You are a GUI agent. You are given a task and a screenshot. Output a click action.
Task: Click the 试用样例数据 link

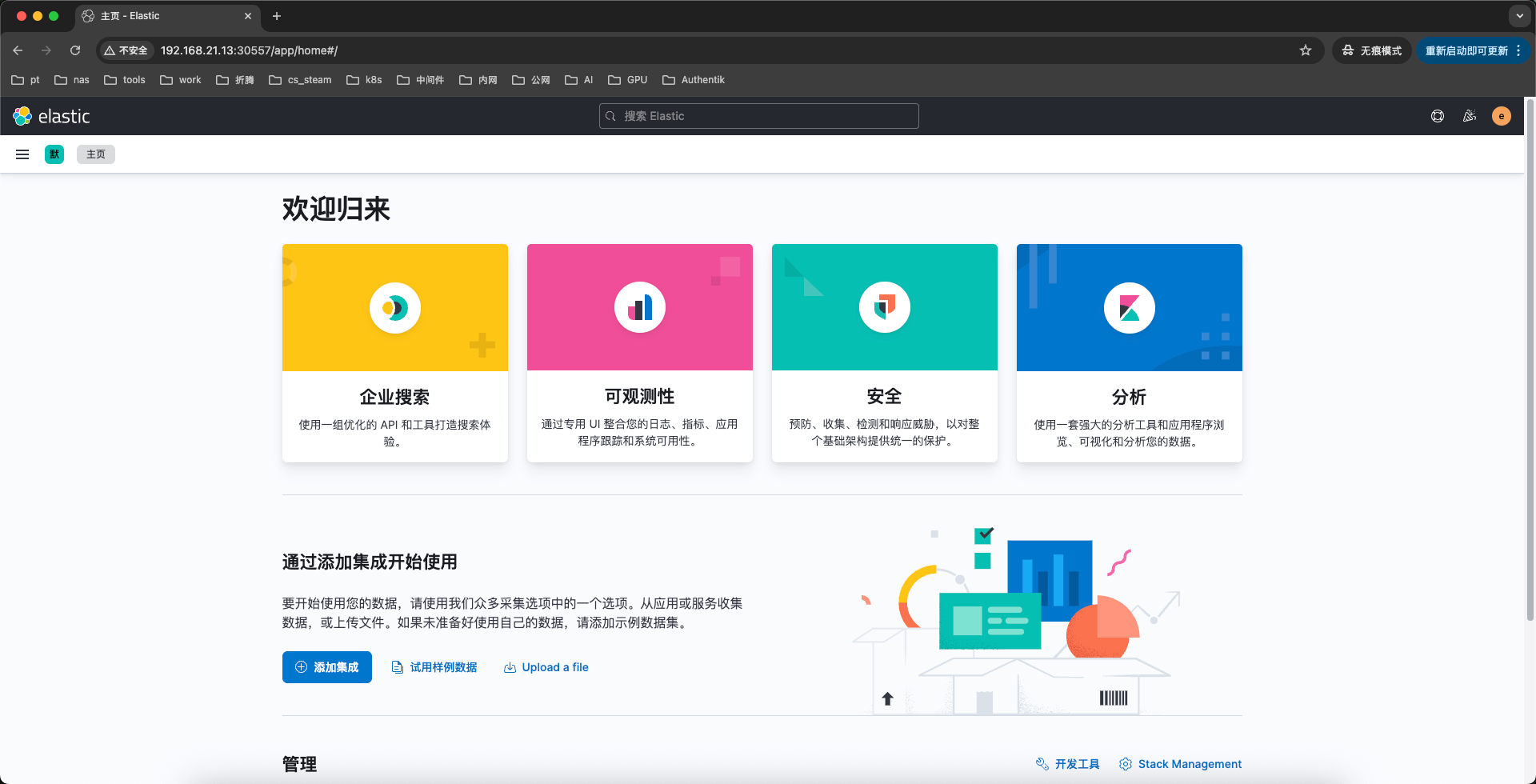pos(434,666)
